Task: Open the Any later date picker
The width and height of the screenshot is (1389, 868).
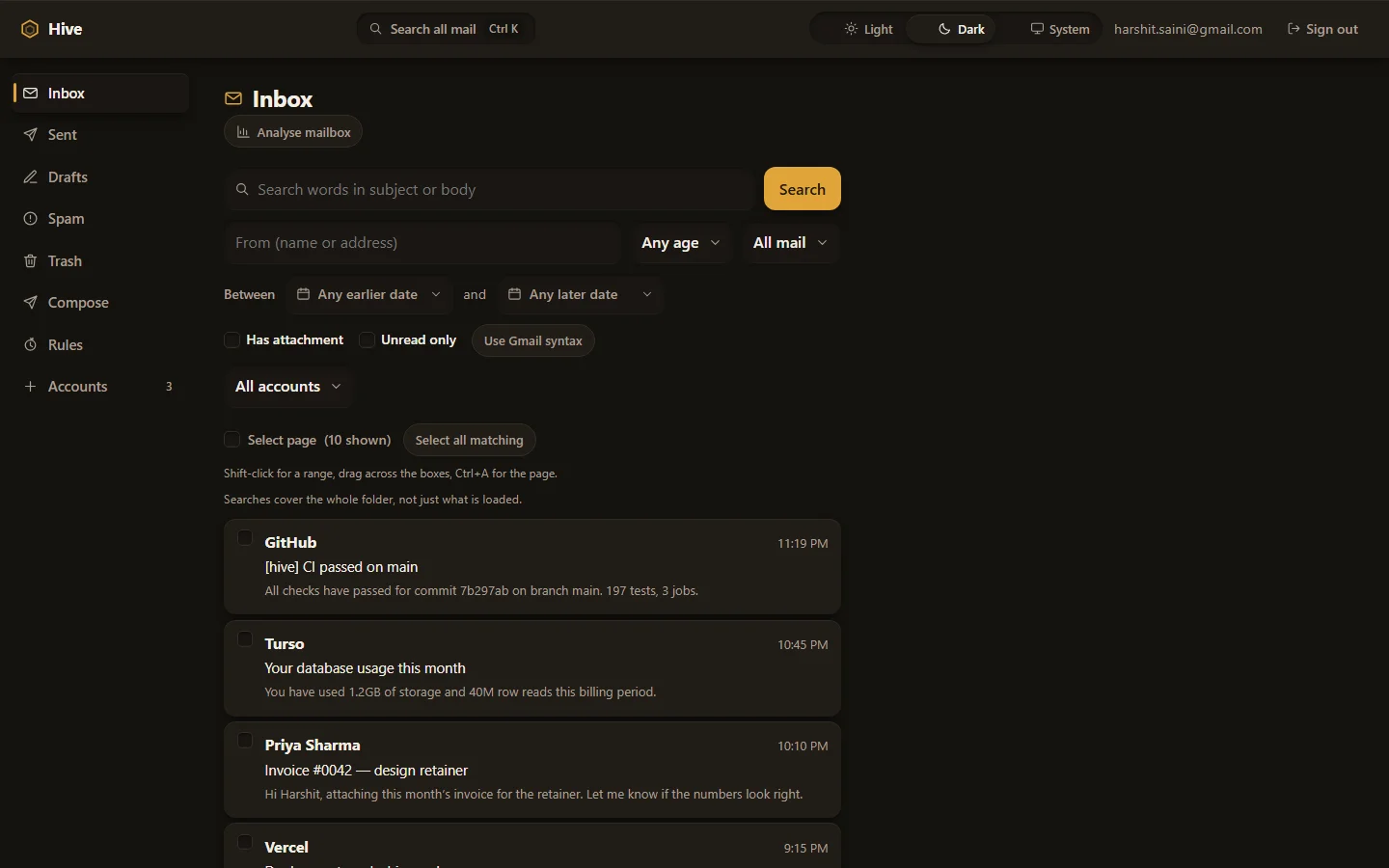Action: (x=580, y=295)
